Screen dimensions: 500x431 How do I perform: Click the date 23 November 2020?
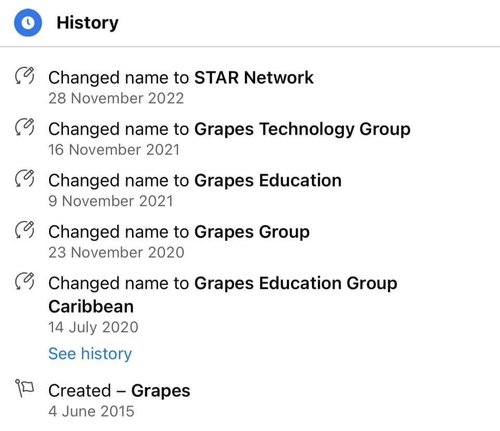[x=116, y=252]
